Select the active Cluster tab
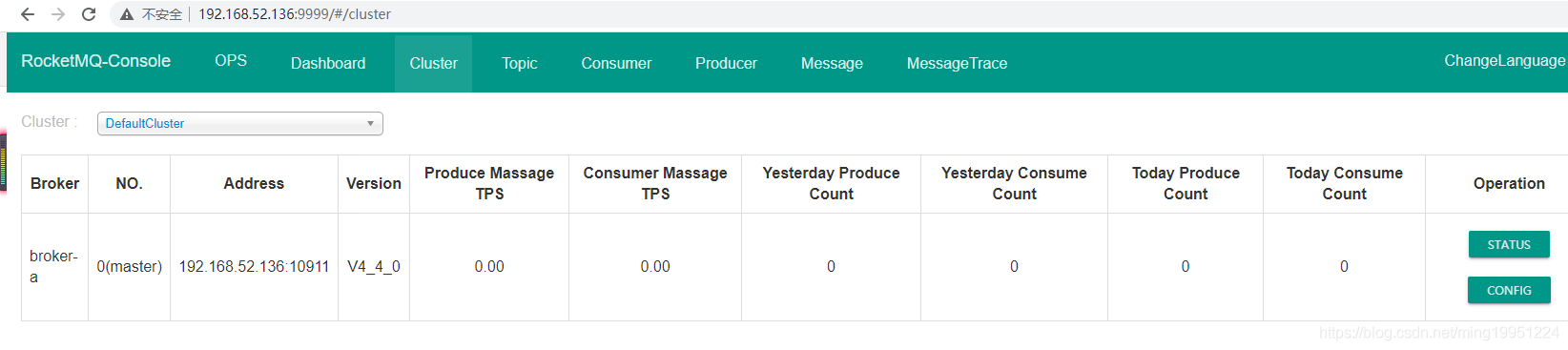This screenshot has width=1568, height=350. [x=434, y=63]
